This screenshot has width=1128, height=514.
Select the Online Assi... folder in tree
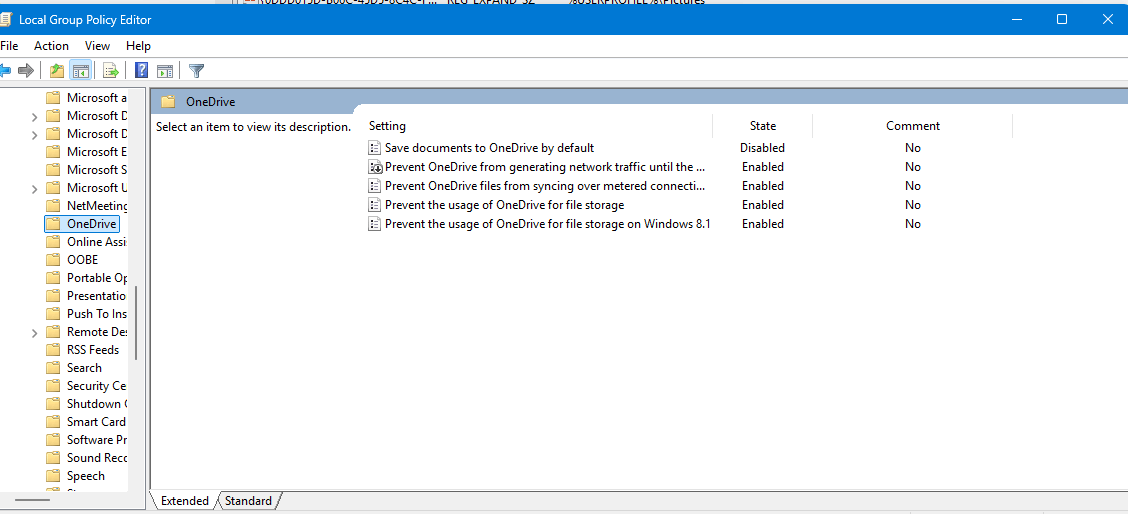click(87, 242)
